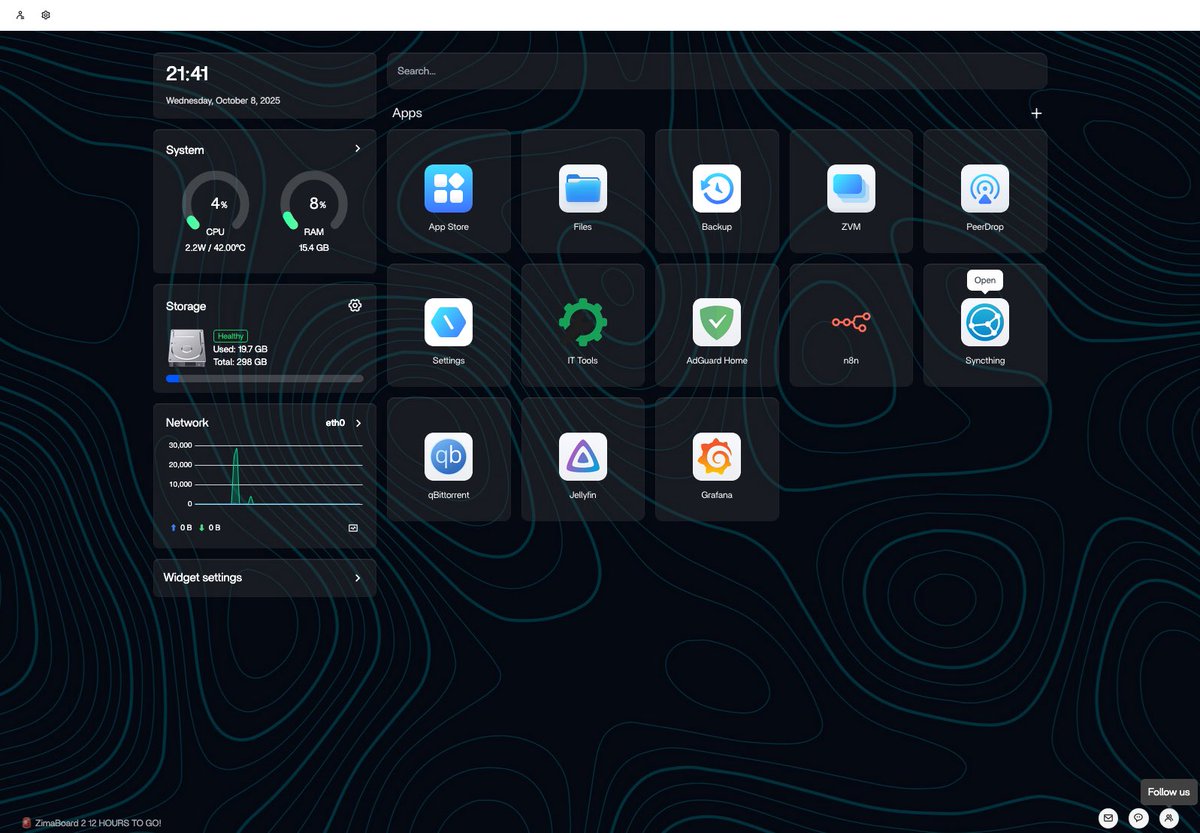The height and width of the screenshot is (833, 1200).
Task: Click the network chart view icon
Action: [353, 527]
